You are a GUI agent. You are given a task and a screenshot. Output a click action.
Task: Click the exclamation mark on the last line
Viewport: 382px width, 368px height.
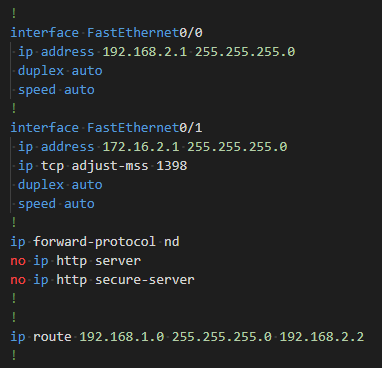(x=14, y=356)
